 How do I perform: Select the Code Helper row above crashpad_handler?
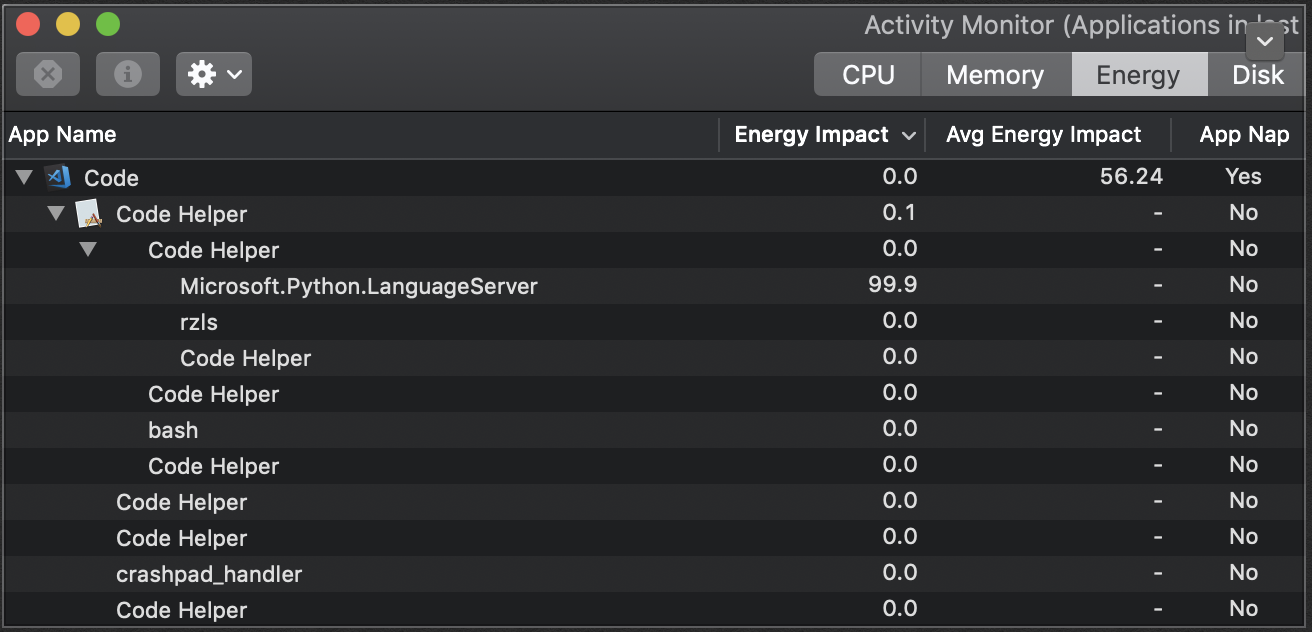pos(656,538)
